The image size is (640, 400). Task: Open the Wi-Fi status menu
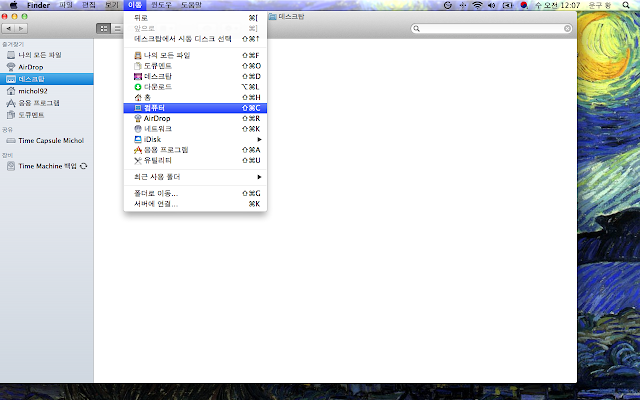(x=477, y=5)
